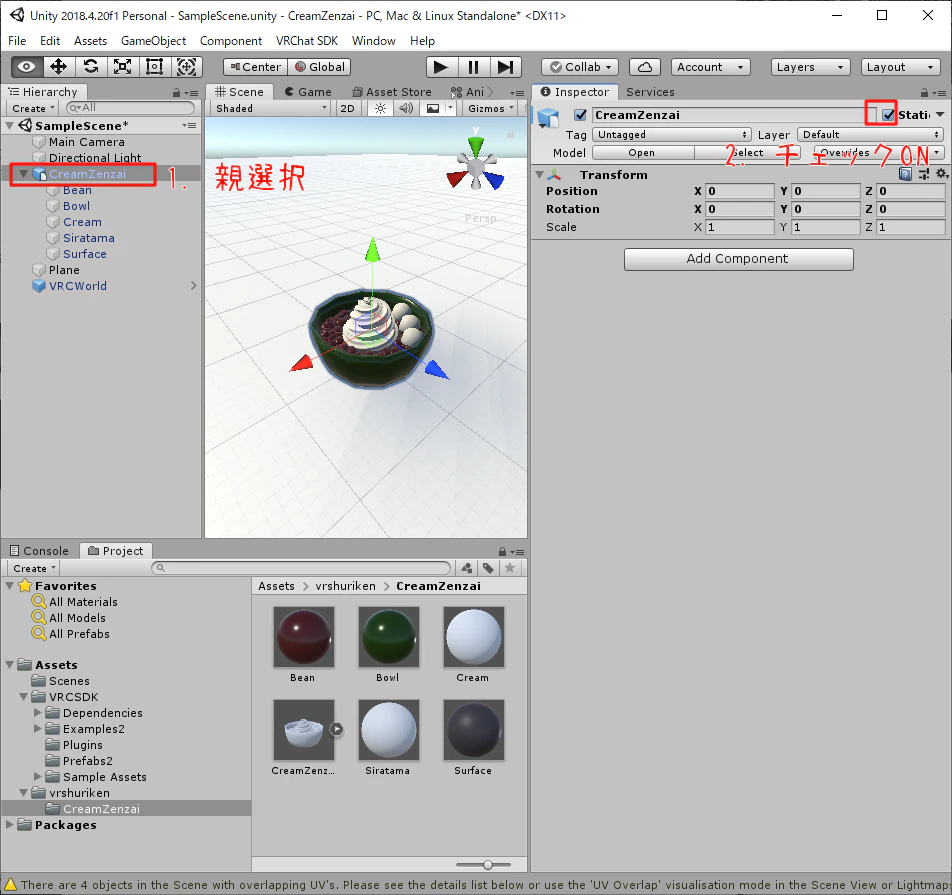Switch to the Game tab

click(308, 92)
